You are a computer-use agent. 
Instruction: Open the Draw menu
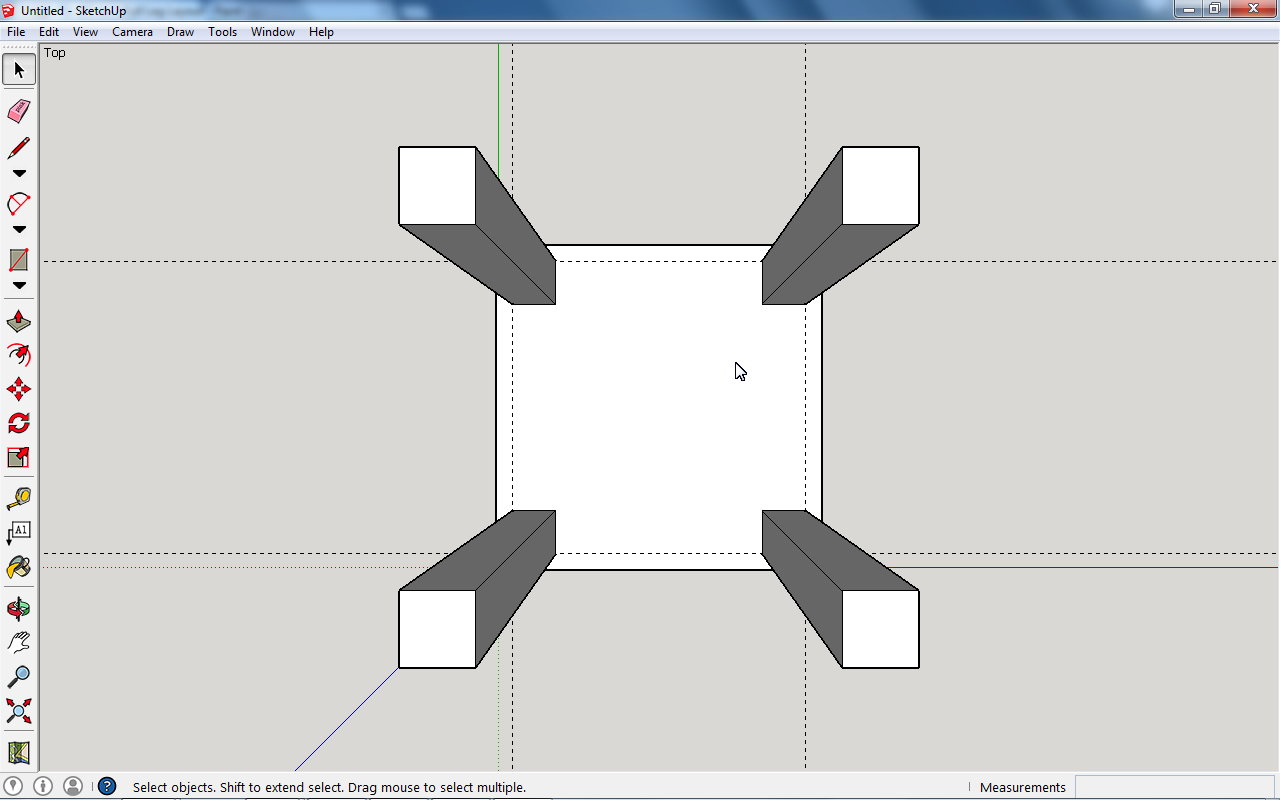tap(181, 32)
